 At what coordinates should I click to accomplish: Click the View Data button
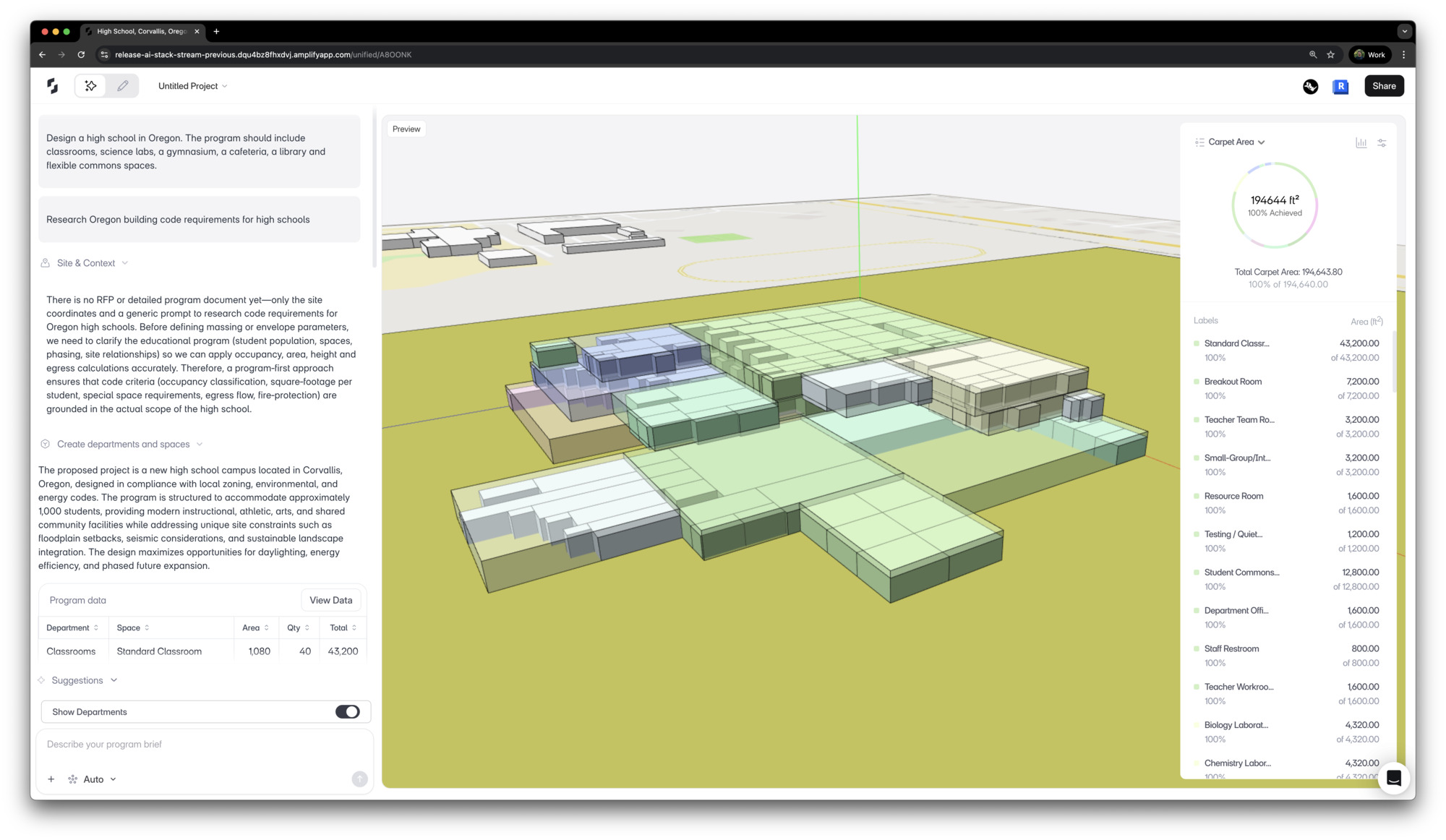pos(330,600)
